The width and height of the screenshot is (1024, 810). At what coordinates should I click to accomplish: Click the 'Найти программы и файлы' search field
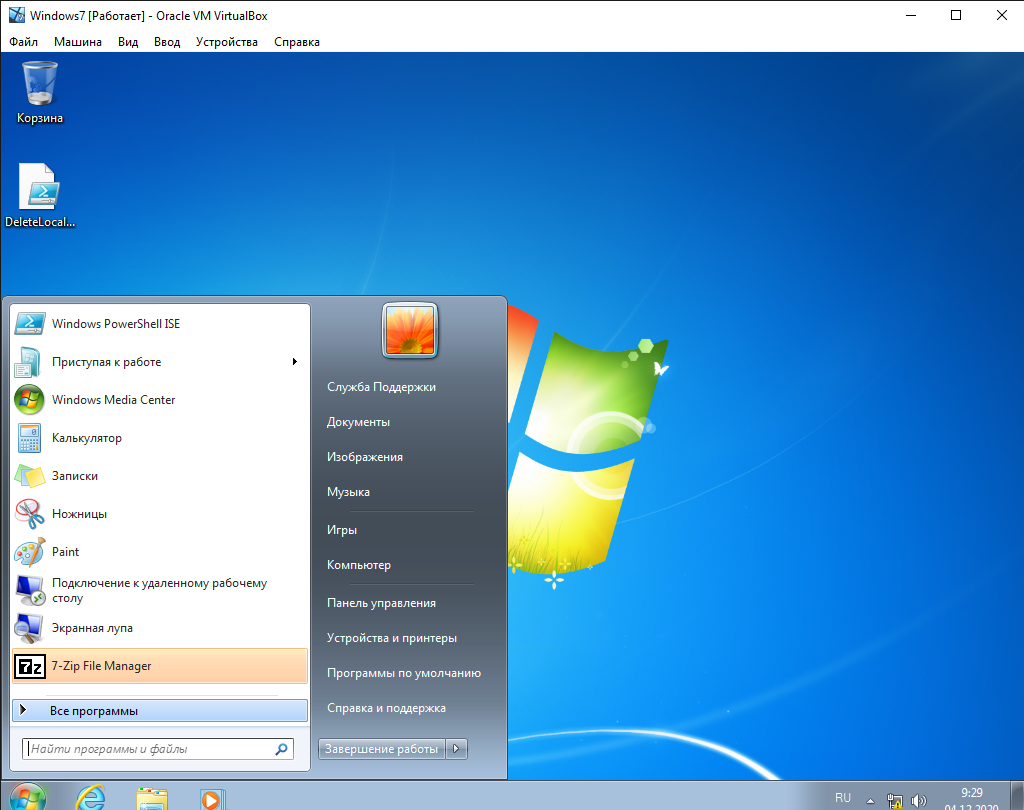[x=148, y=748]
